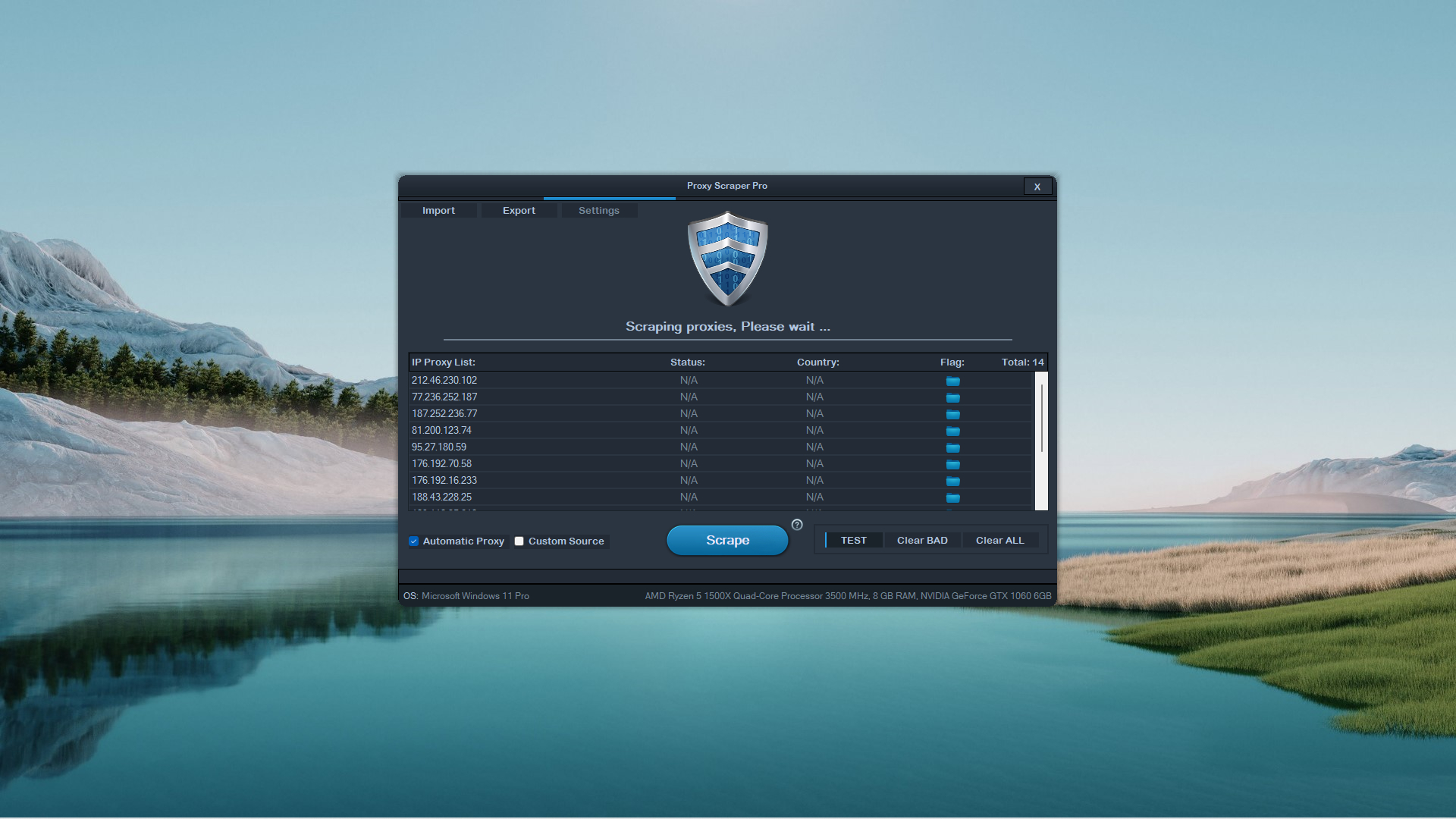Screen dimensions: 1456x819
Task: Disable the Automatic Proxy checkbox
Action: pos(414,541)
